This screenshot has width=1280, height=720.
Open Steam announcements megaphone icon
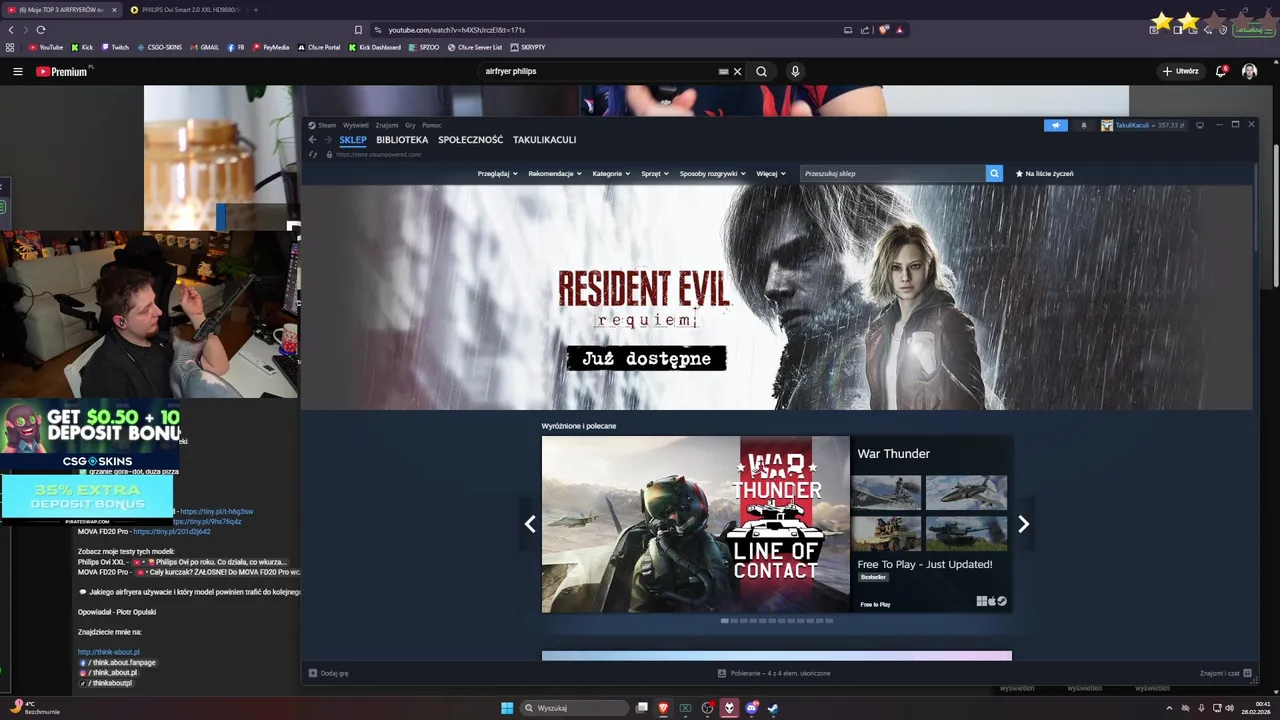coord(1056,125)
